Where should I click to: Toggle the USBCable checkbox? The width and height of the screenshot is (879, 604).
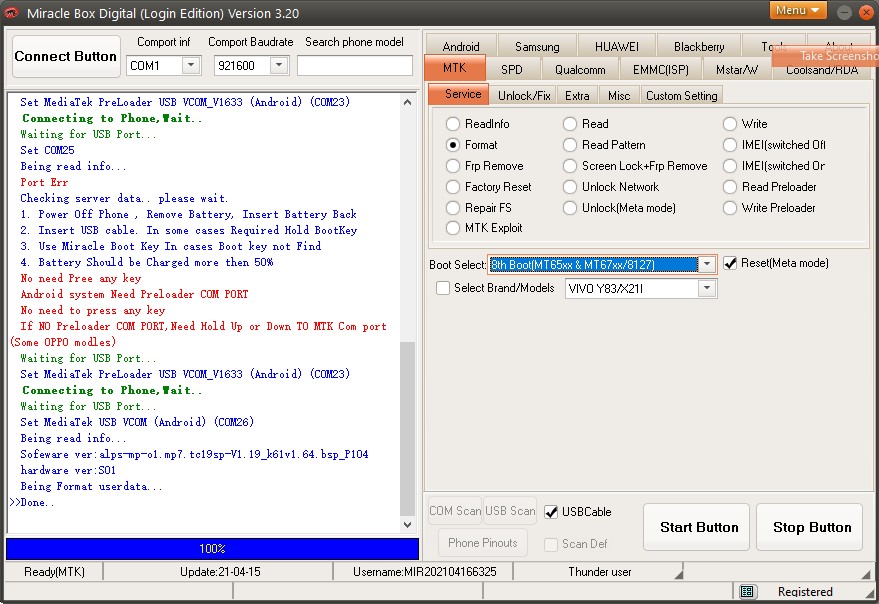point(551,511)
